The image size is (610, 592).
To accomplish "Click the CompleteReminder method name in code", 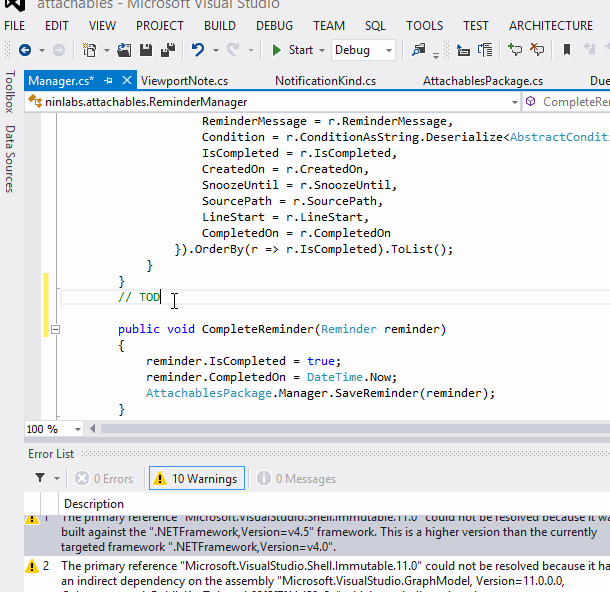I will (257, 329).
